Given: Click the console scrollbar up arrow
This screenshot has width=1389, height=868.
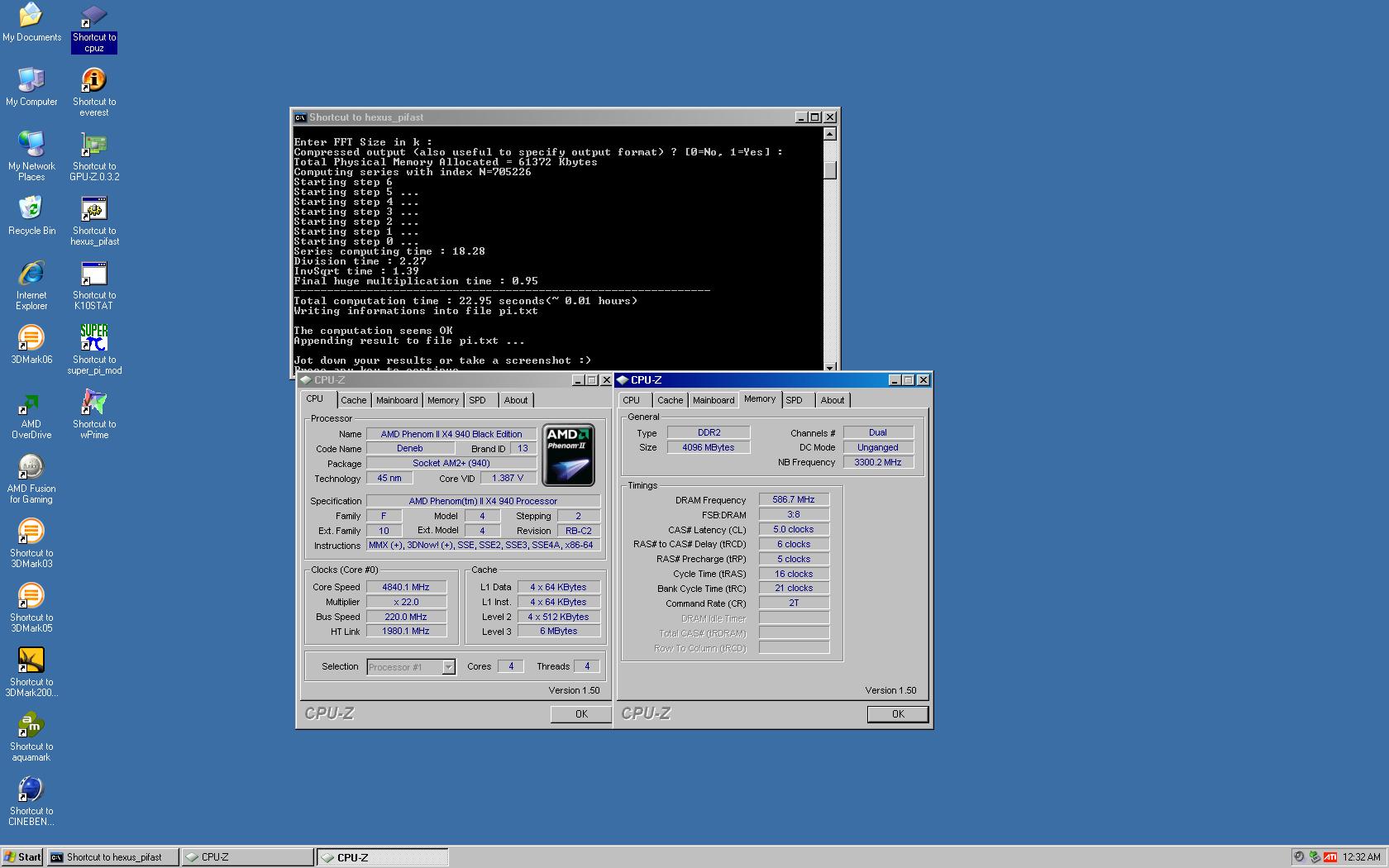Looking at the screenshot, I should [x=830, y=134].
